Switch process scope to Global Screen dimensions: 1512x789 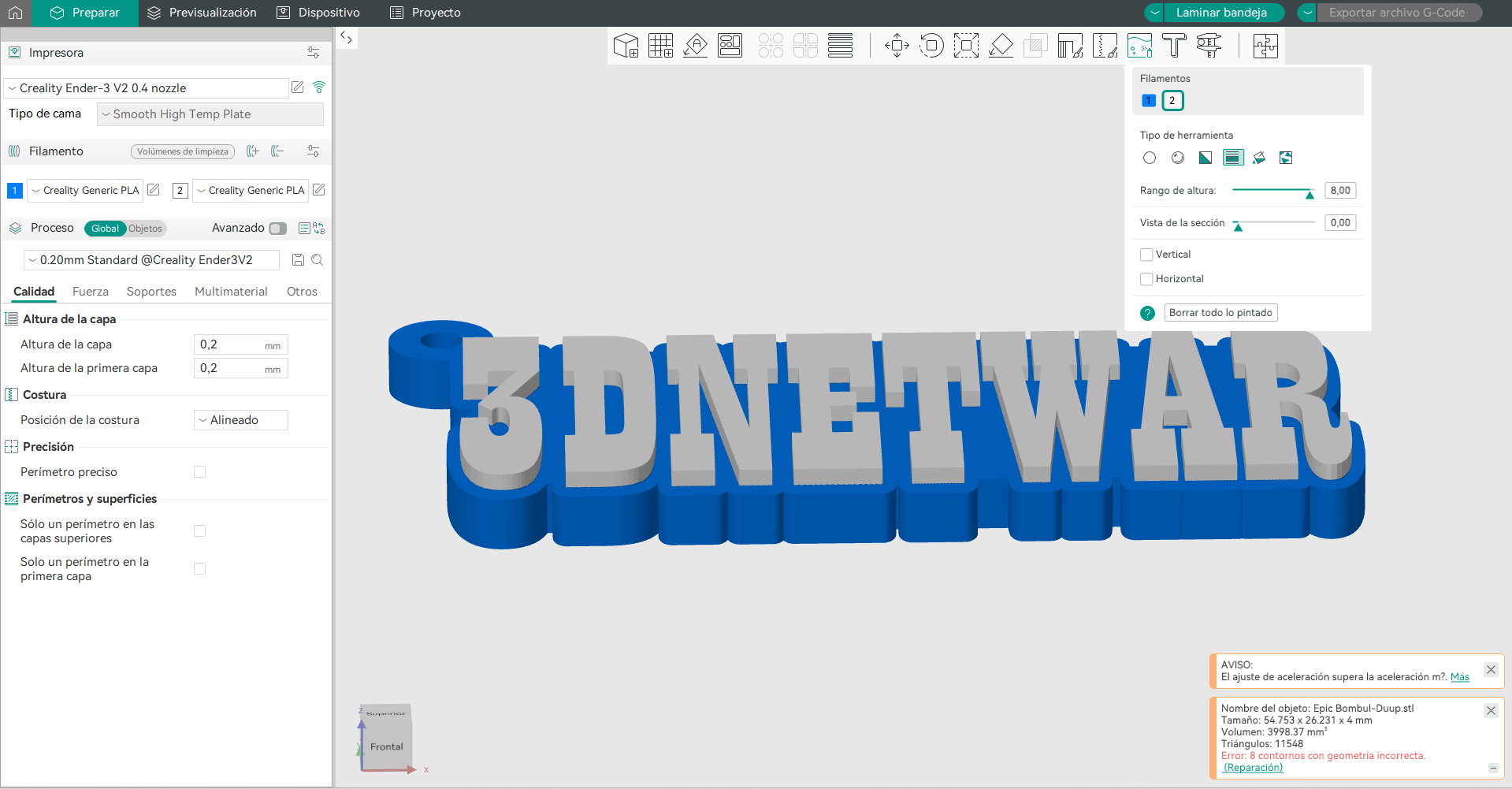tap(105, 229)
